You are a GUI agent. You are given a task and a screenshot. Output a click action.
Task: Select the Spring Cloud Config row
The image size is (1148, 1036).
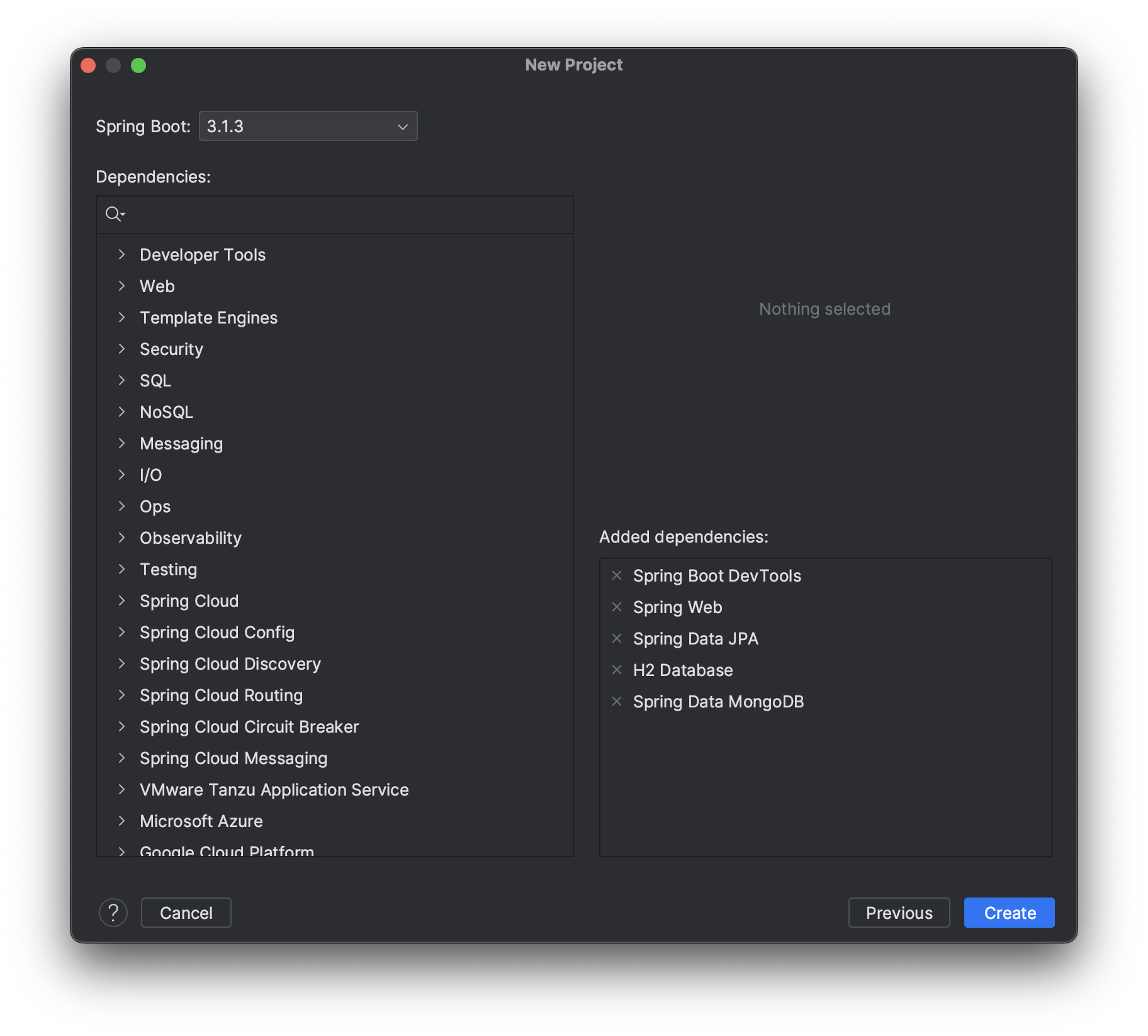point(335,632)
